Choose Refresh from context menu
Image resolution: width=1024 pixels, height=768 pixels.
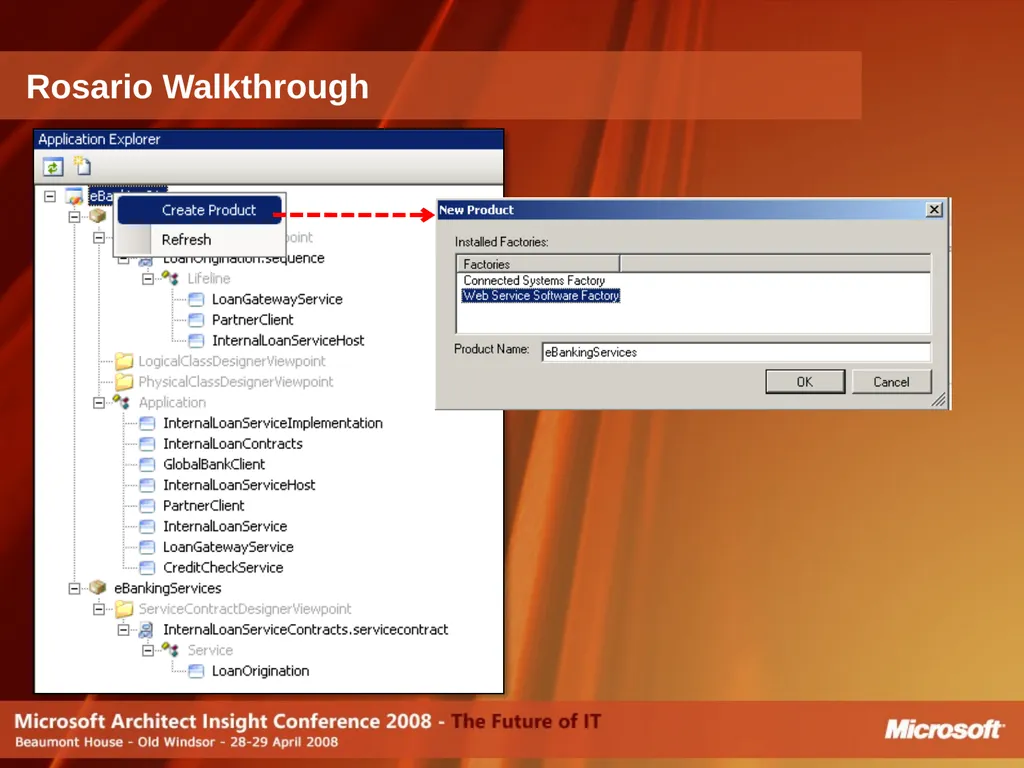[x=200, y=240]
